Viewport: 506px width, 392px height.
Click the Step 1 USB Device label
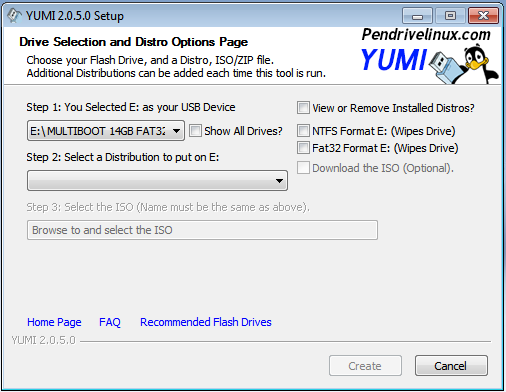coord(131,107)
